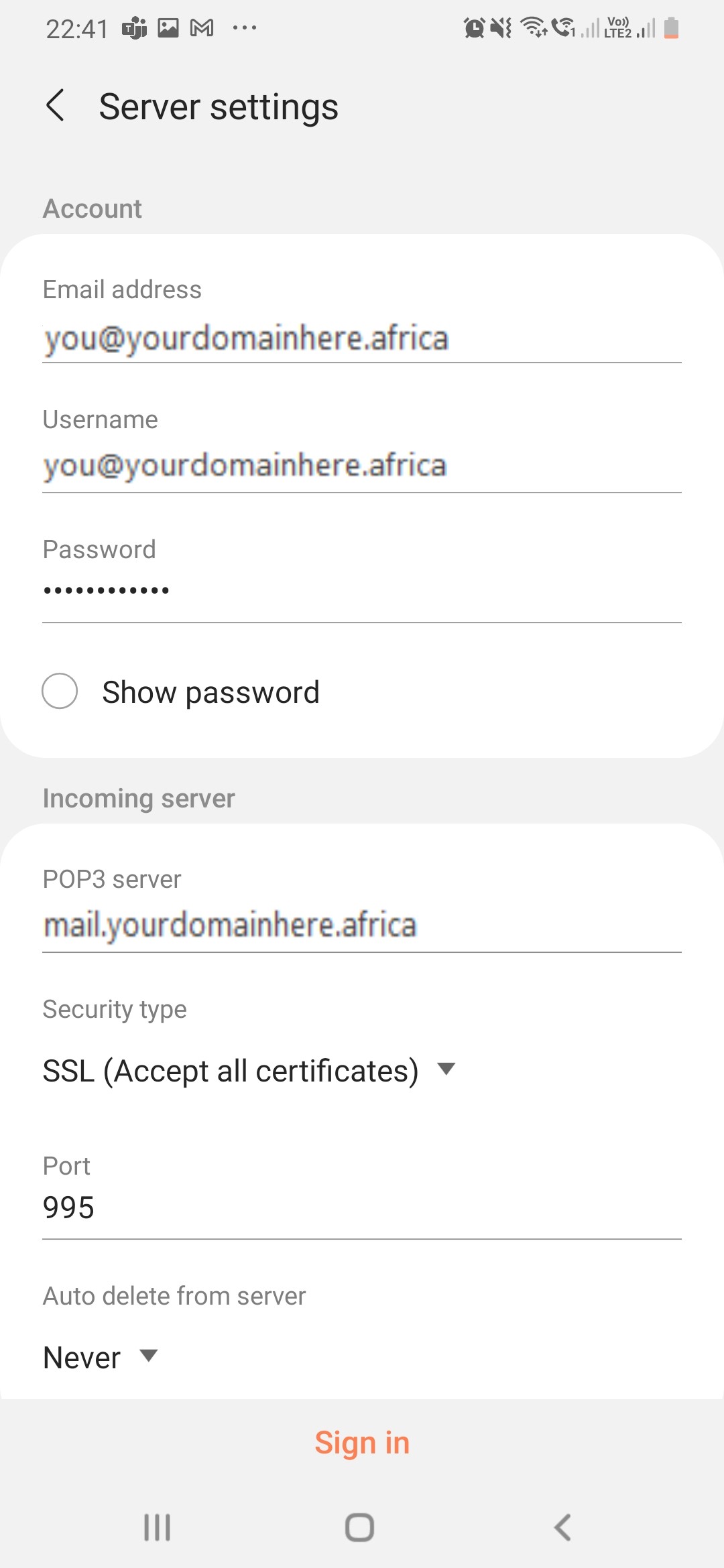
Task: Tap the Wi-Fi status icon
Action: coord(534,28)
